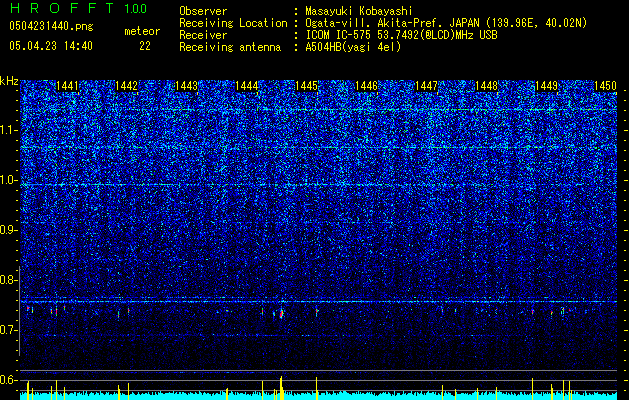Click the 1443 time marker

pos(187,86)
